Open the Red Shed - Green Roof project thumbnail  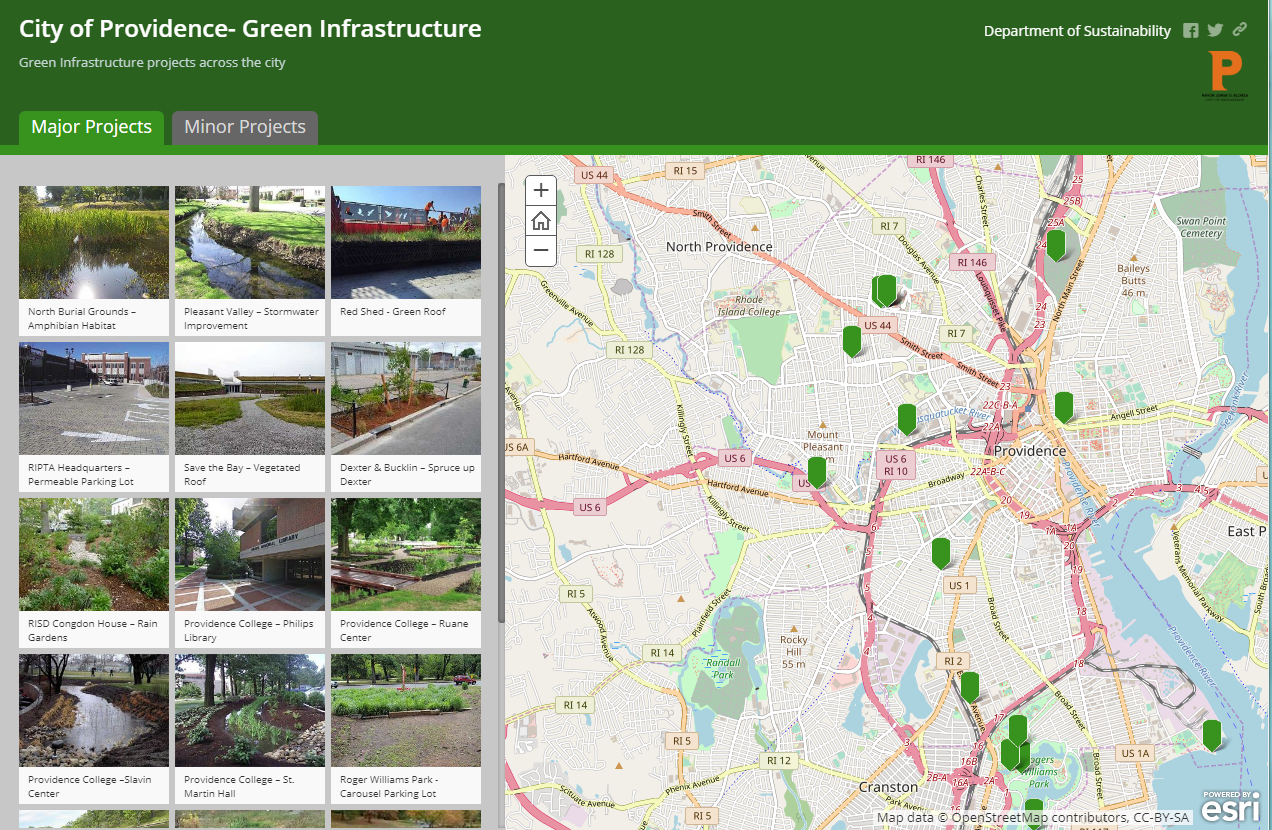coord(405,242)
